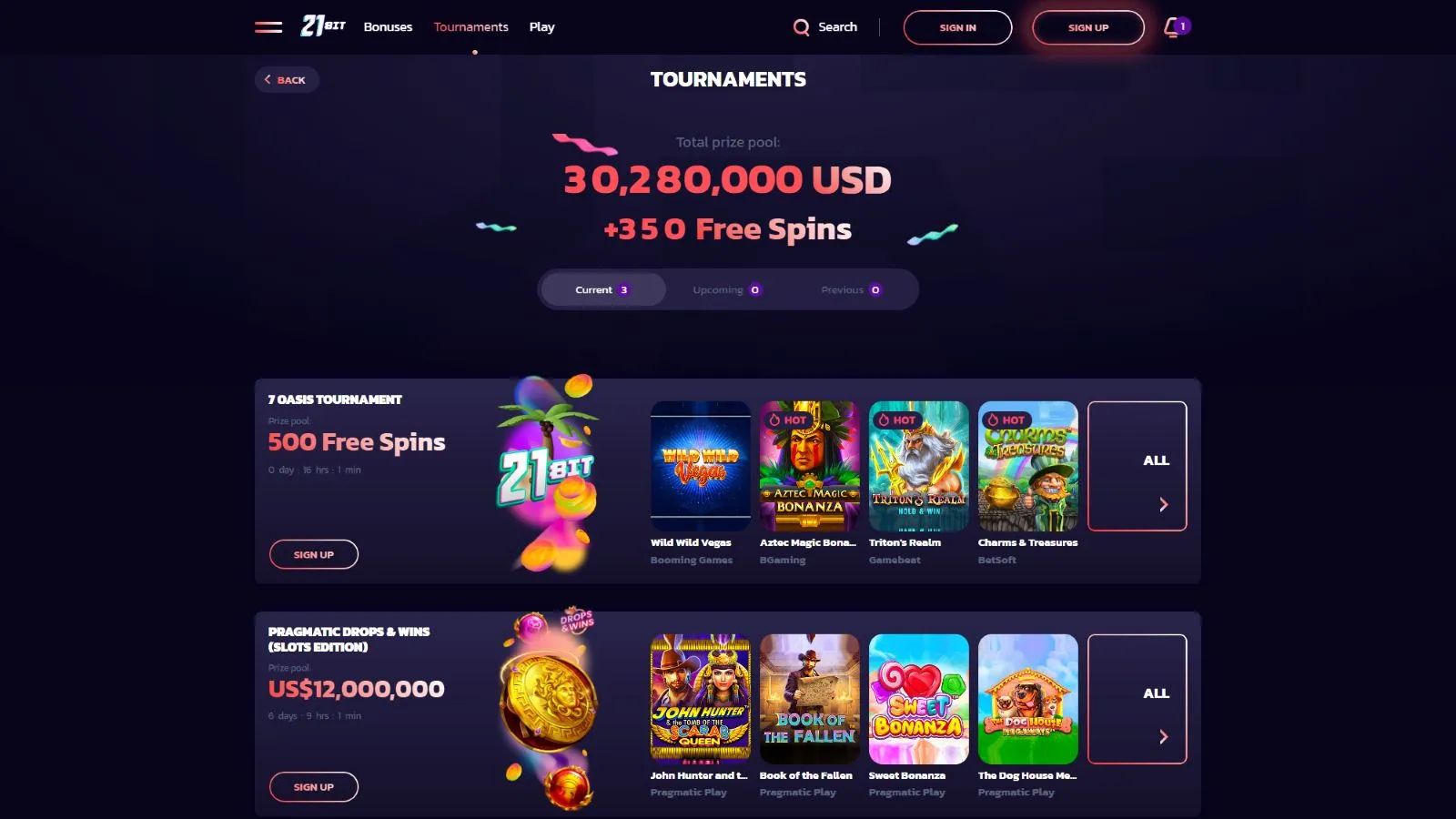Expand all games for 7 Oasis Tournament
This screenshot has width=1456, height=819.
[1137, 466]
